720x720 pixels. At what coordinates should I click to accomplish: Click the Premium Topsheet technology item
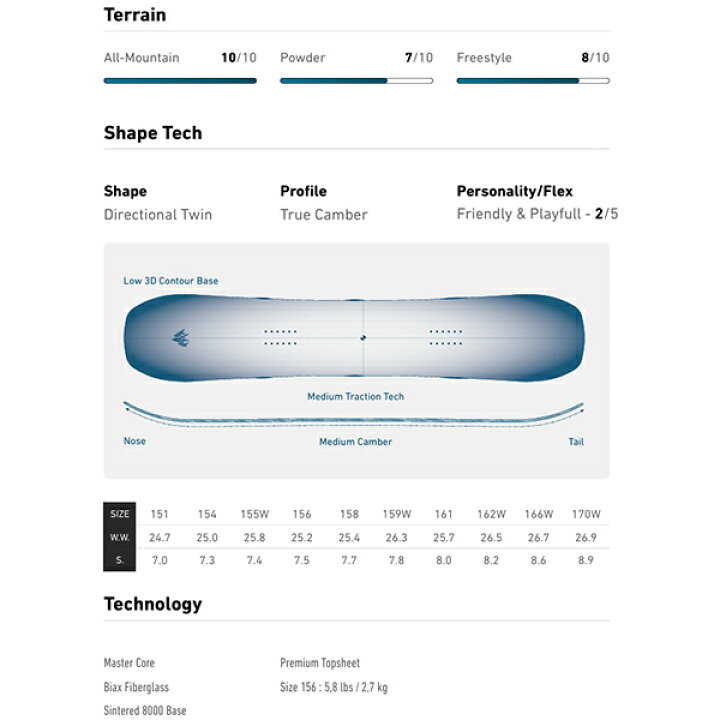pyautogui.click(x=320, y=663)
